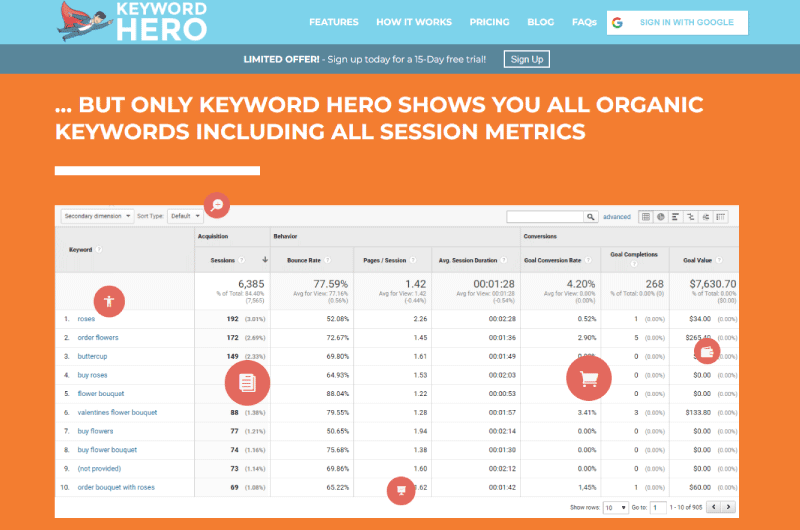The image size is (800, 530).
Task: Open the roses keyword link
Action: click(x=86, y=319)
